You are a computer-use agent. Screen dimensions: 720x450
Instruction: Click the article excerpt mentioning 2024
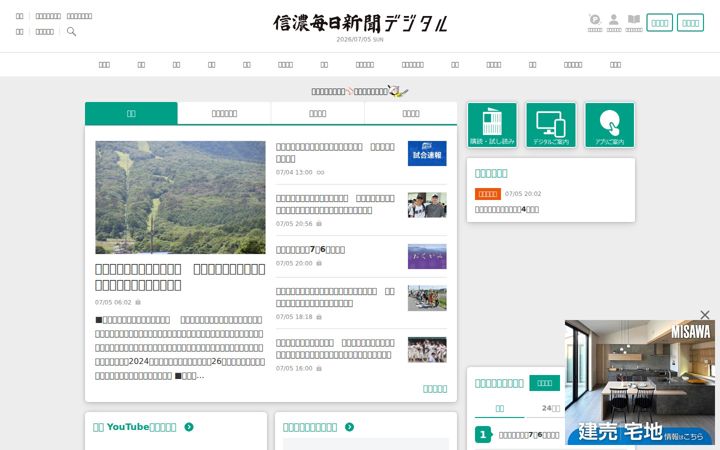pyautogui.click(x=180, y=348)
